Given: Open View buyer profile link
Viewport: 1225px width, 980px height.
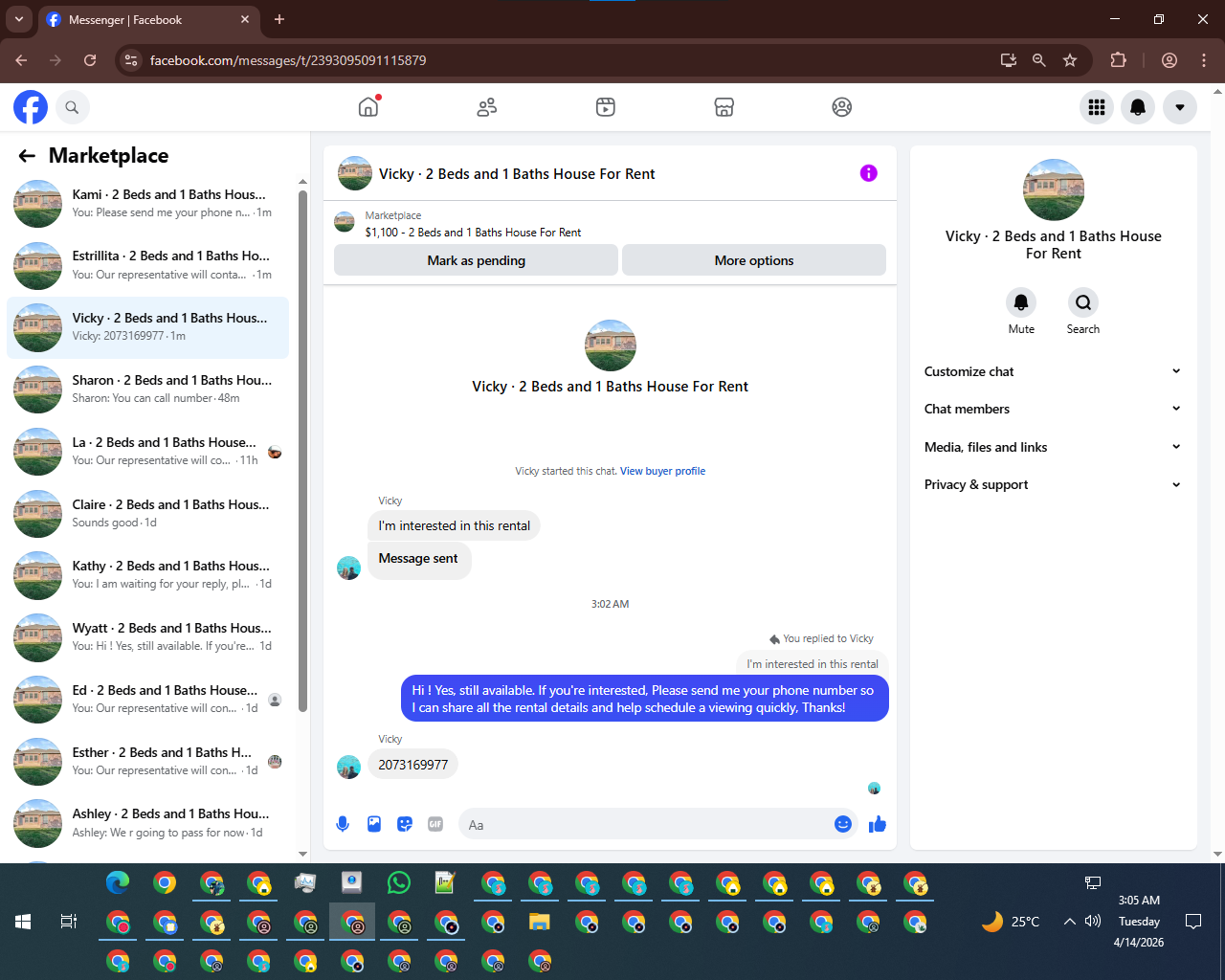Looking at the screenshot, I should [x=662, y=471].
